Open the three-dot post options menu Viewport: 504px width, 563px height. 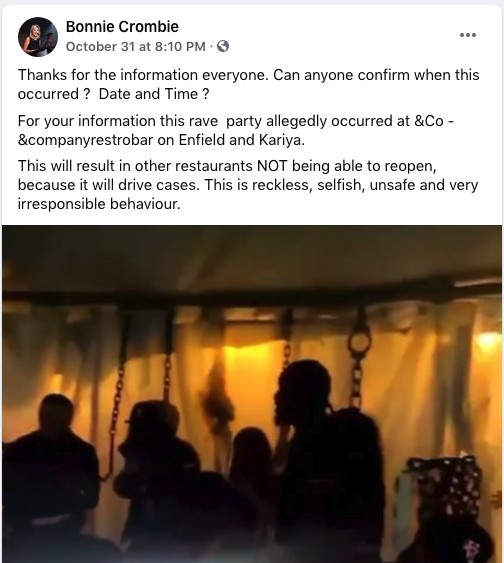pyautogui.click(x=468, y=35)
